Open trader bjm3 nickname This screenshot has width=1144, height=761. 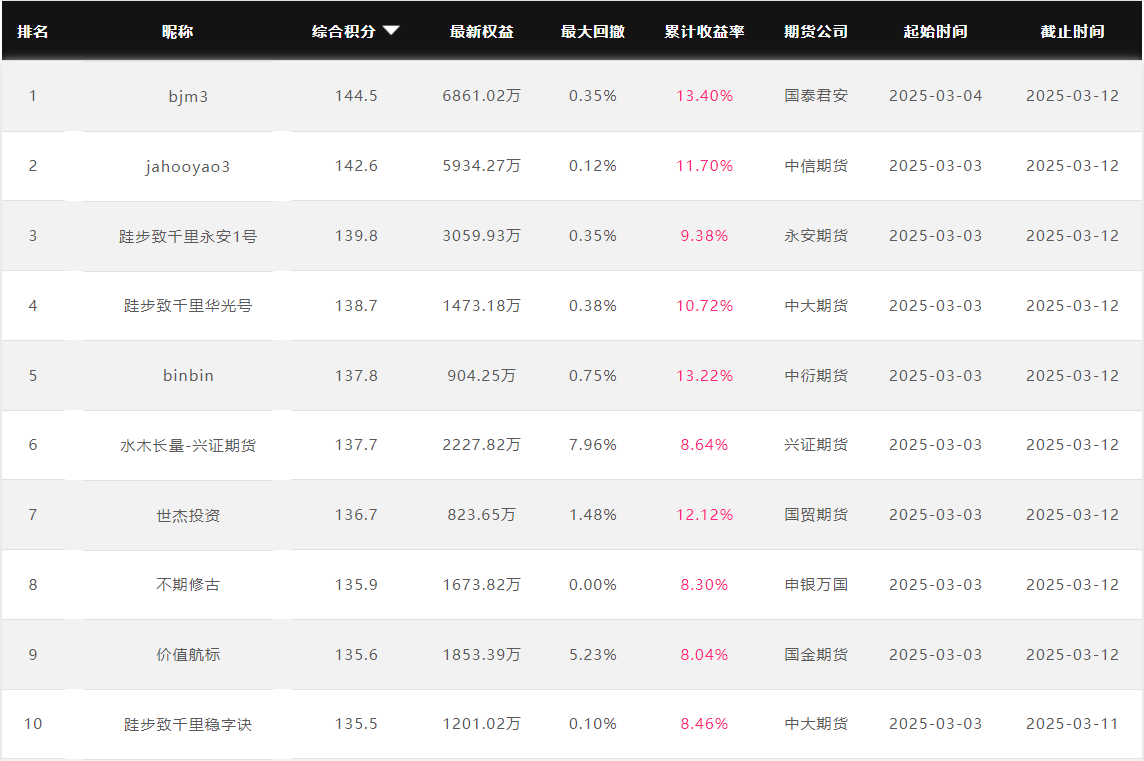[188, 96]
